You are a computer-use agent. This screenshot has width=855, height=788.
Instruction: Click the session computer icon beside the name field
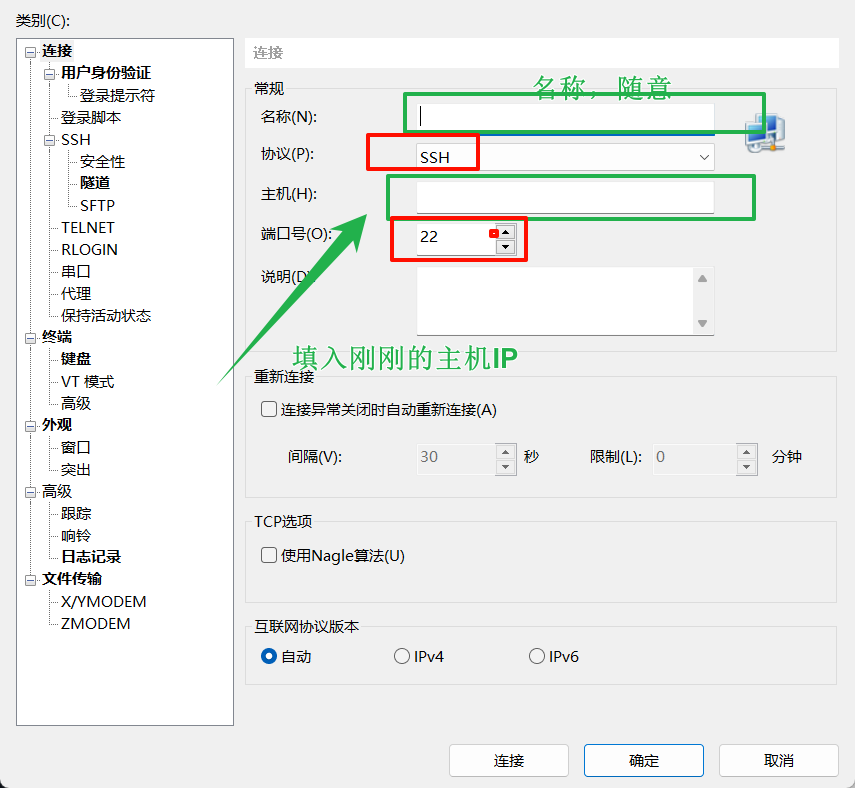[x=765, y=133]
